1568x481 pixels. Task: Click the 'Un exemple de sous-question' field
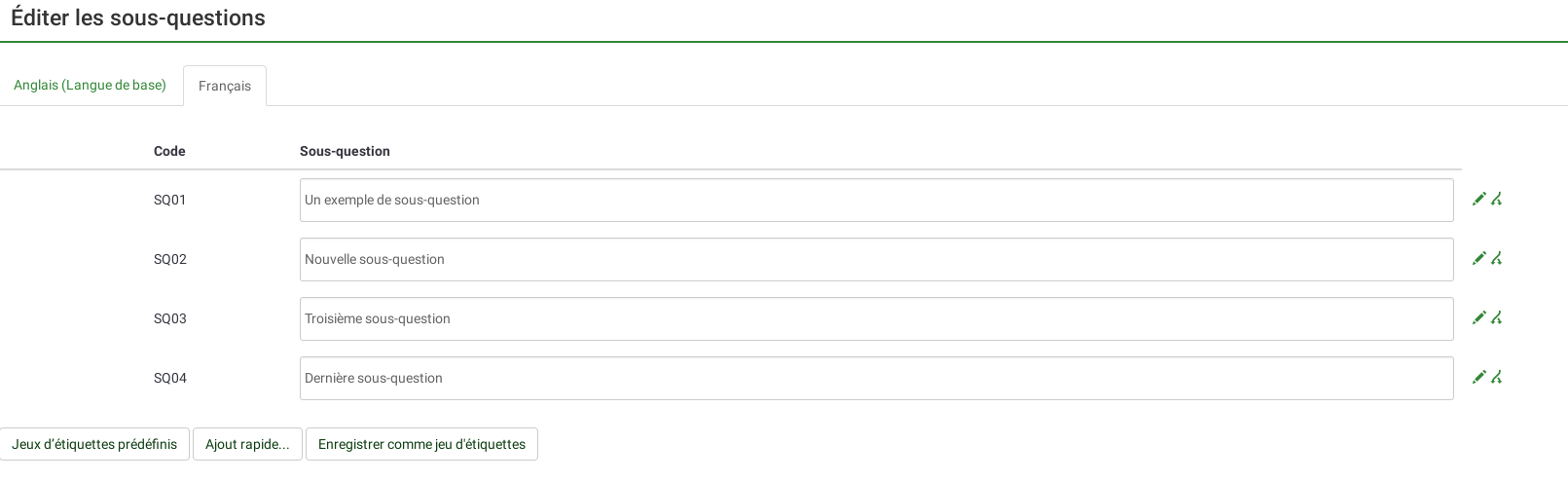point(876,201)
